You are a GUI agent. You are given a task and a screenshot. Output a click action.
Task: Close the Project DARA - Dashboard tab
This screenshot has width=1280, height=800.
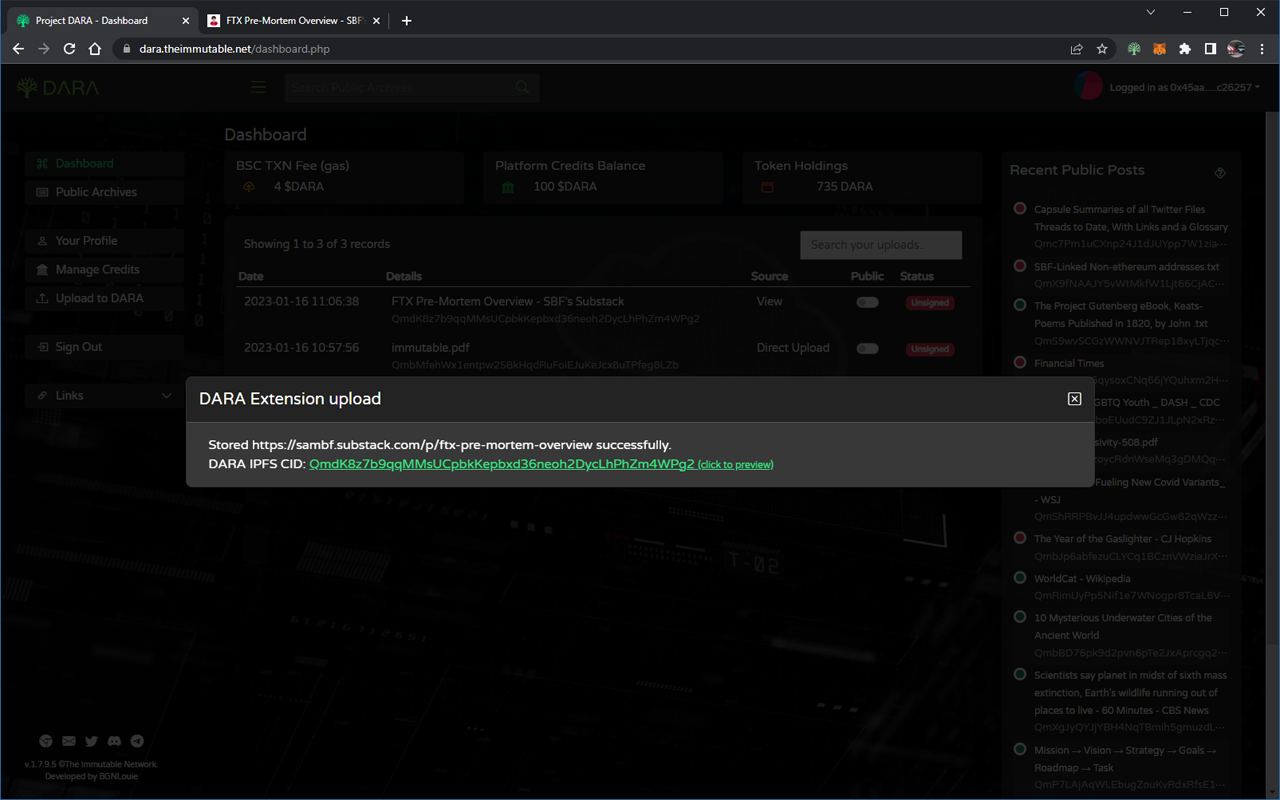point(184,20)
